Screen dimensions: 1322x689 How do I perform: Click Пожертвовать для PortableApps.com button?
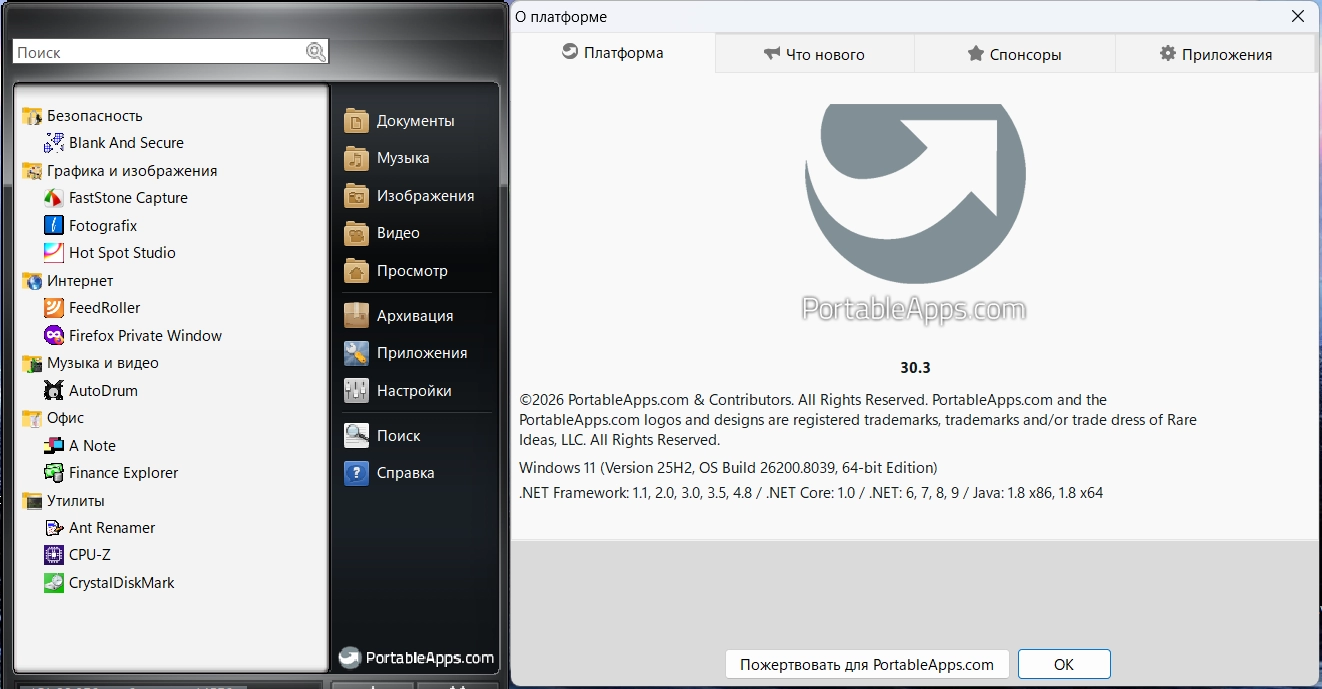point(867,664)
